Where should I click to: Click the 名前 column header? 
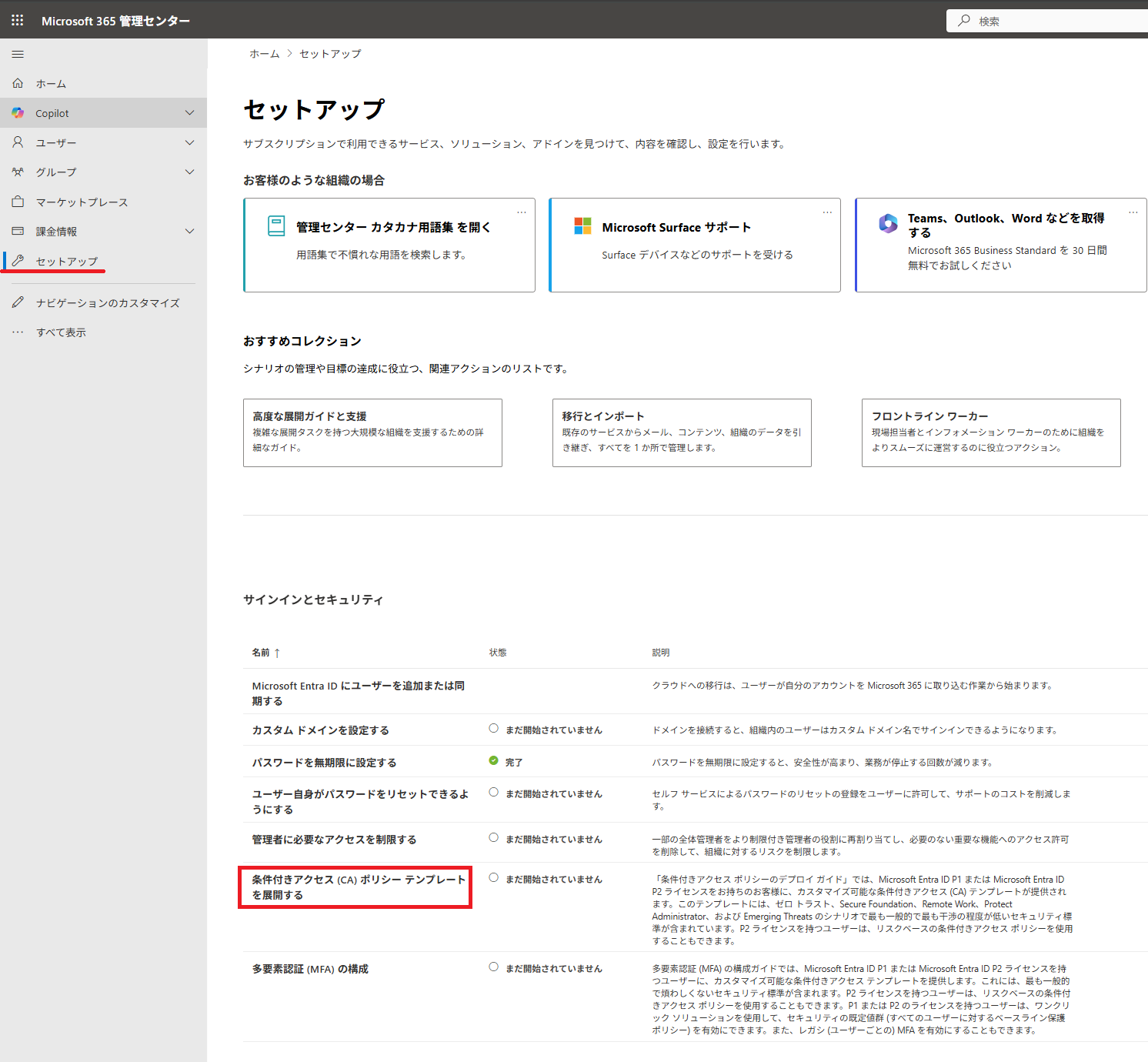coord(261,653)
